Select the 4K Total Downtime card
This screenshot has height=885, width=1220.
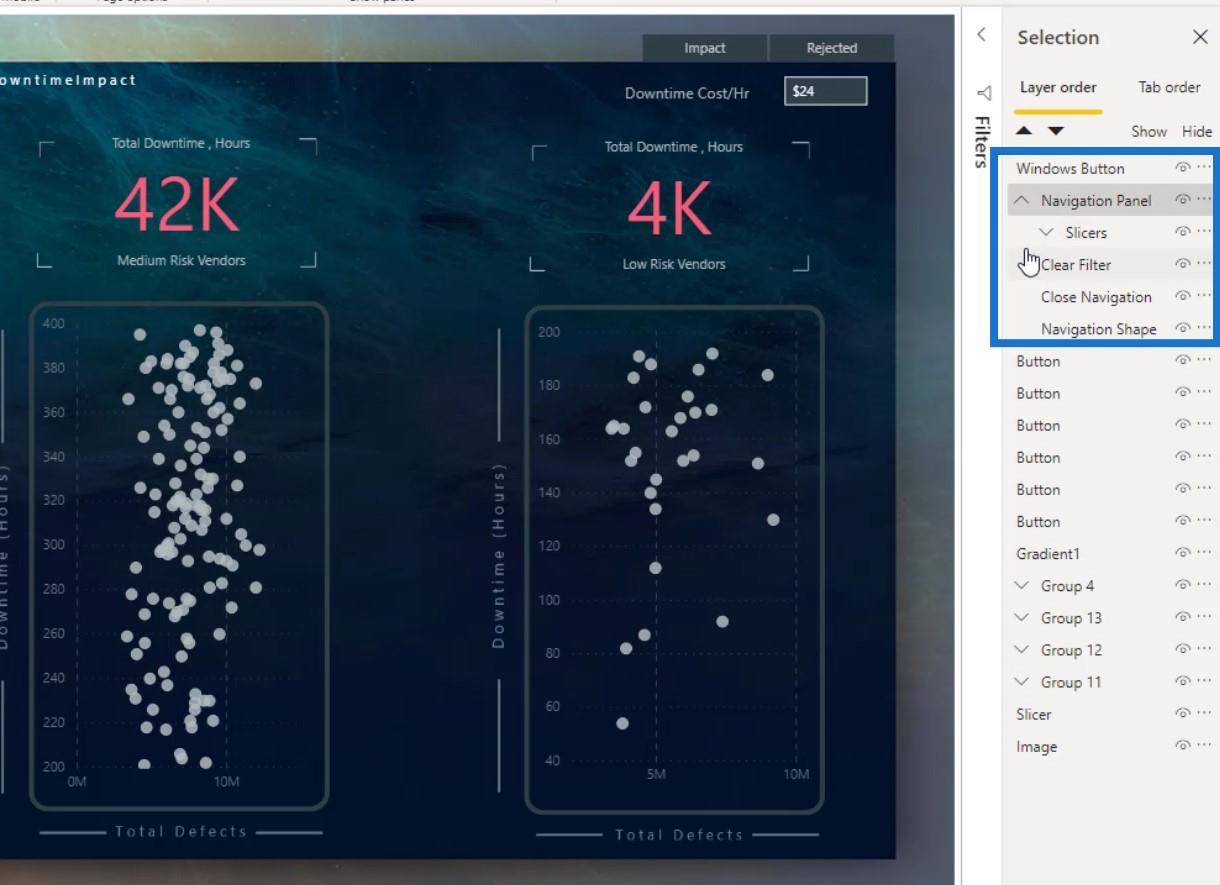coord(669,207)
